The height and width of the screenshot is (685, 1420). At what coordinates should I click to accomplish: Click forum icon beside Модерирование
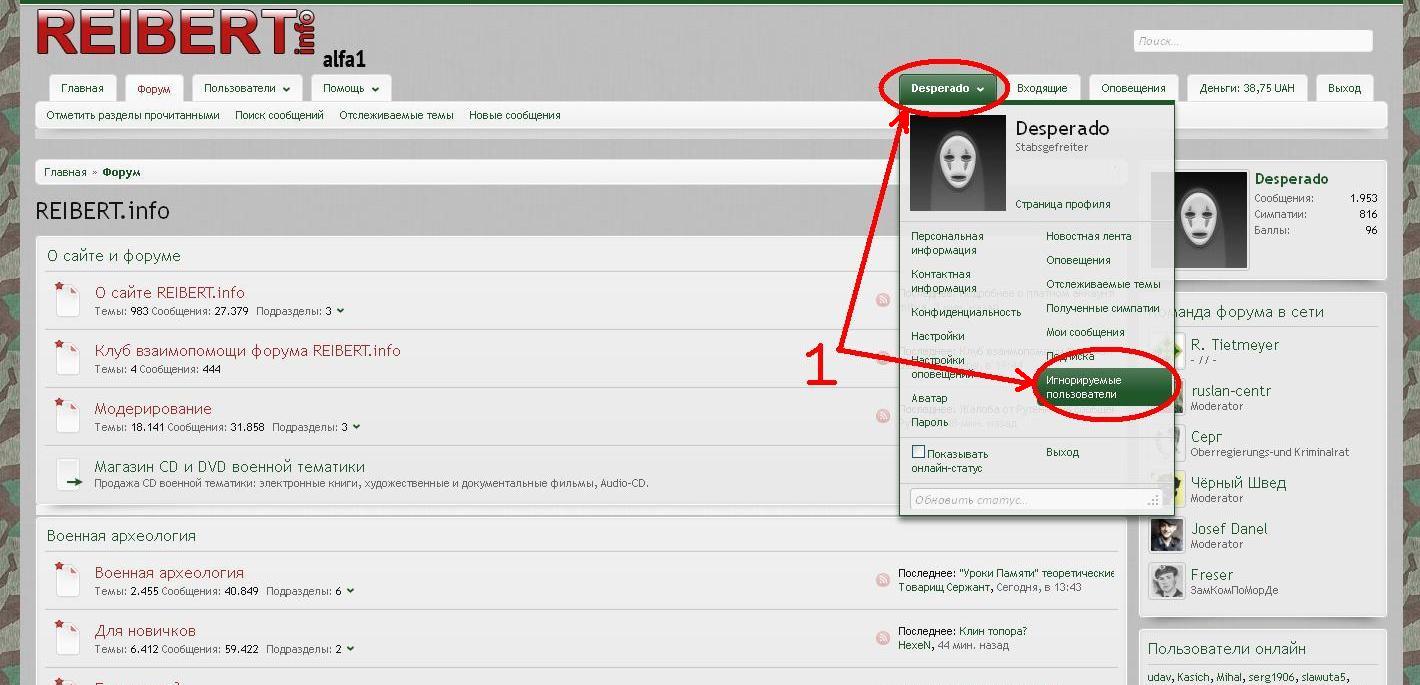[x=67, y=416]
